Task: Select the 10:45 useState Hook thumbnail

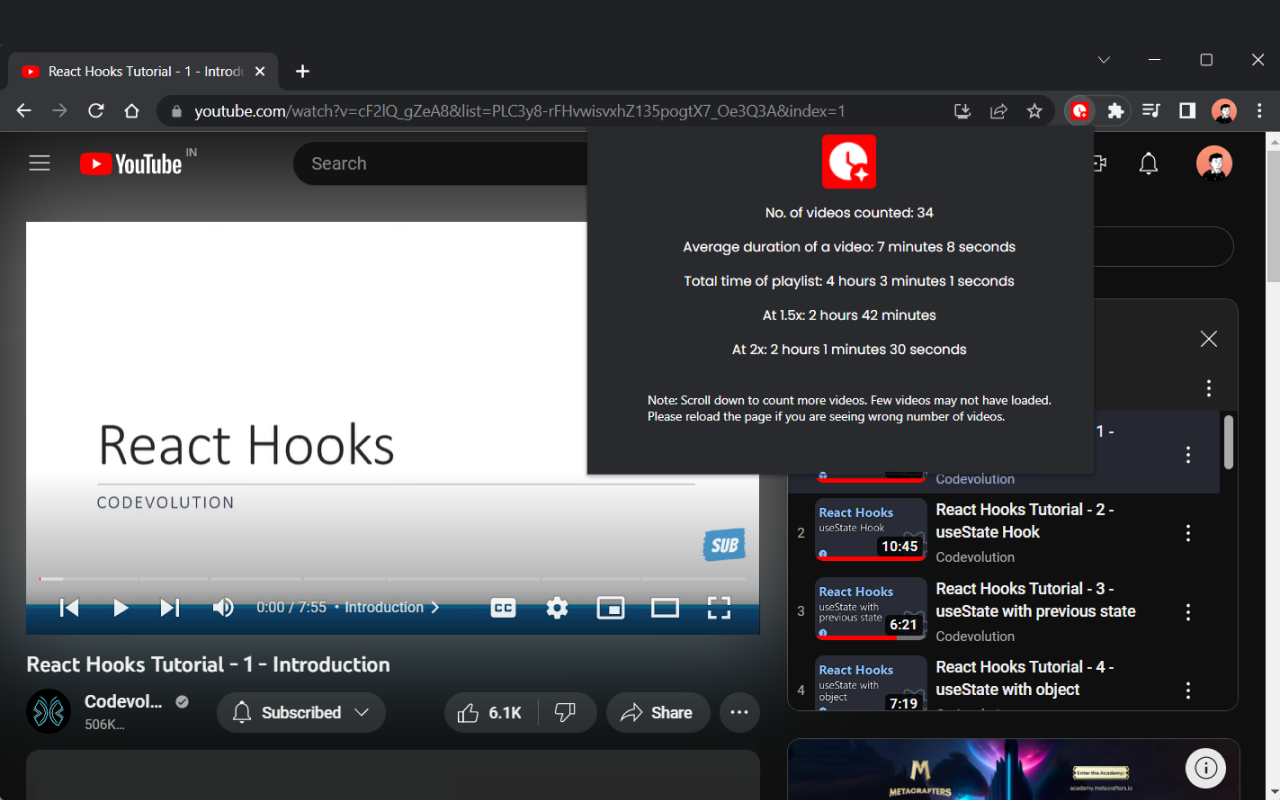Action: click(x=871, y=529)
